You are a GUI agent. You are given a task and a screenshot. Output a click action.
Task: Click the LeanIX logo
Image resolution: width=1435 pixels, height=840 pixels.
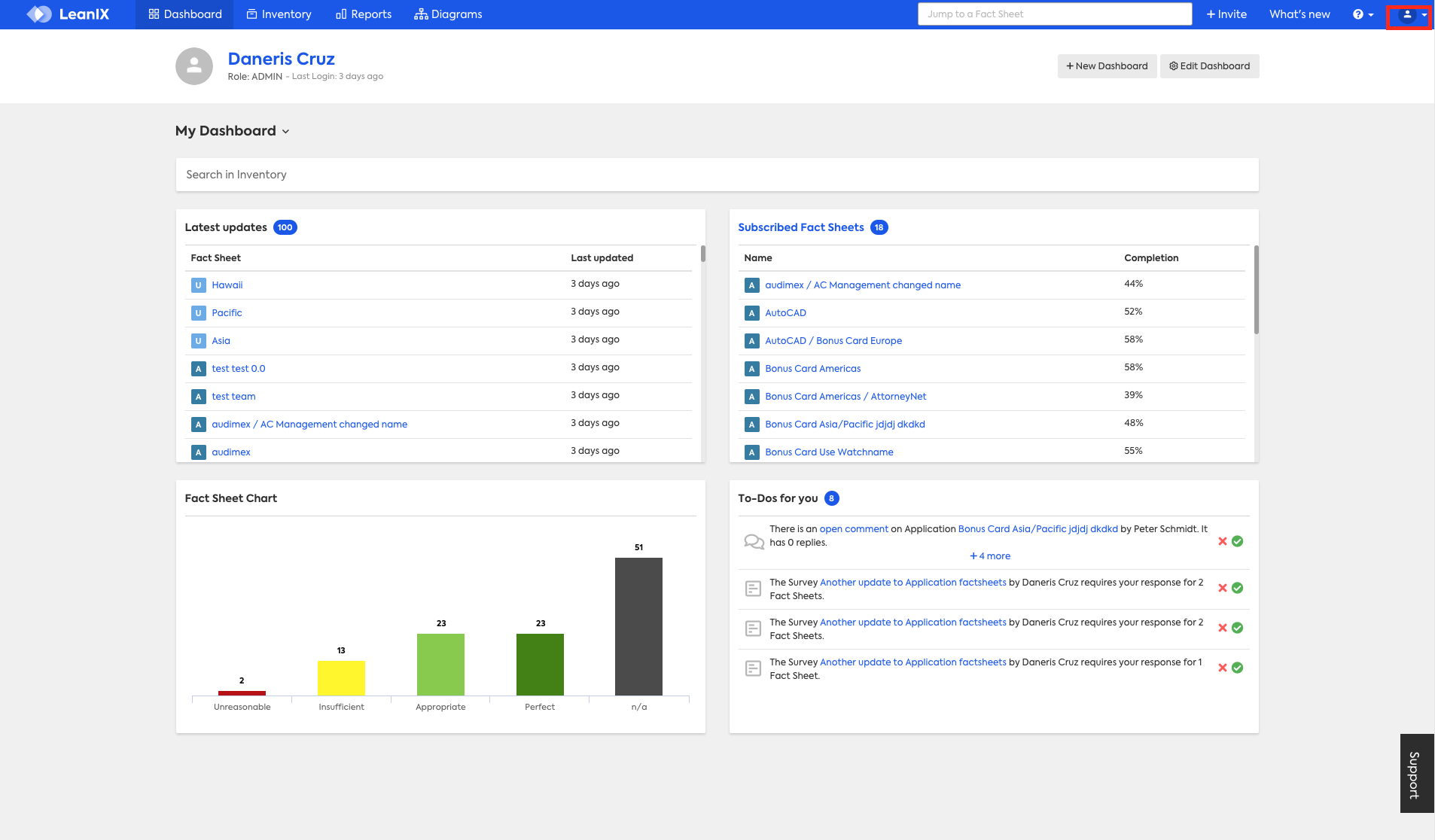point(68,14)
